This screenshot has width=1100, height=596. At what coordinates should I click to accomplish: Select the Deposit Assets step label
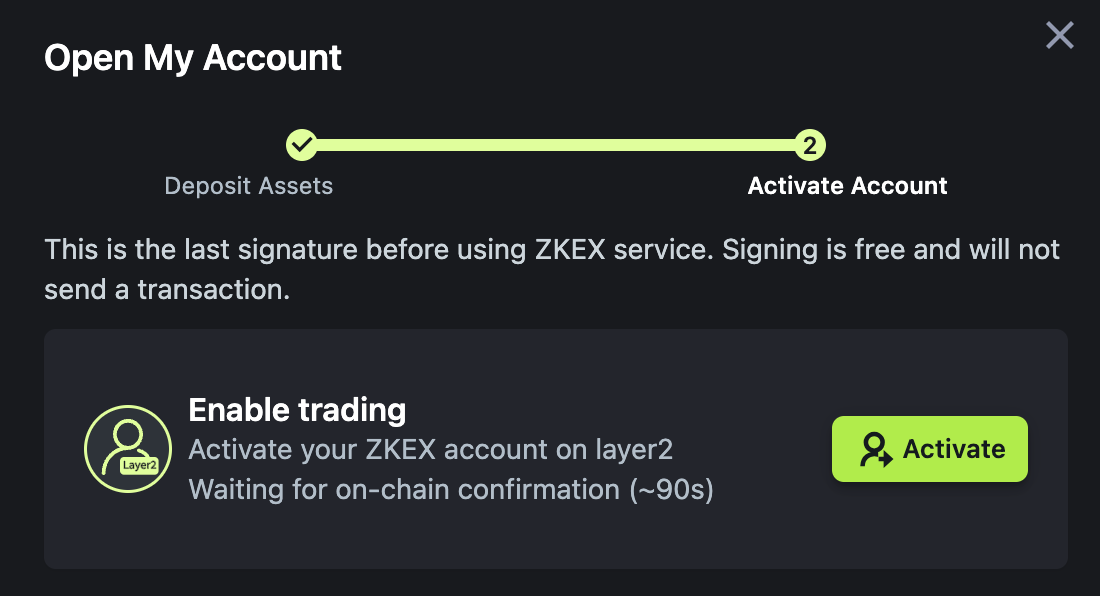248,186
